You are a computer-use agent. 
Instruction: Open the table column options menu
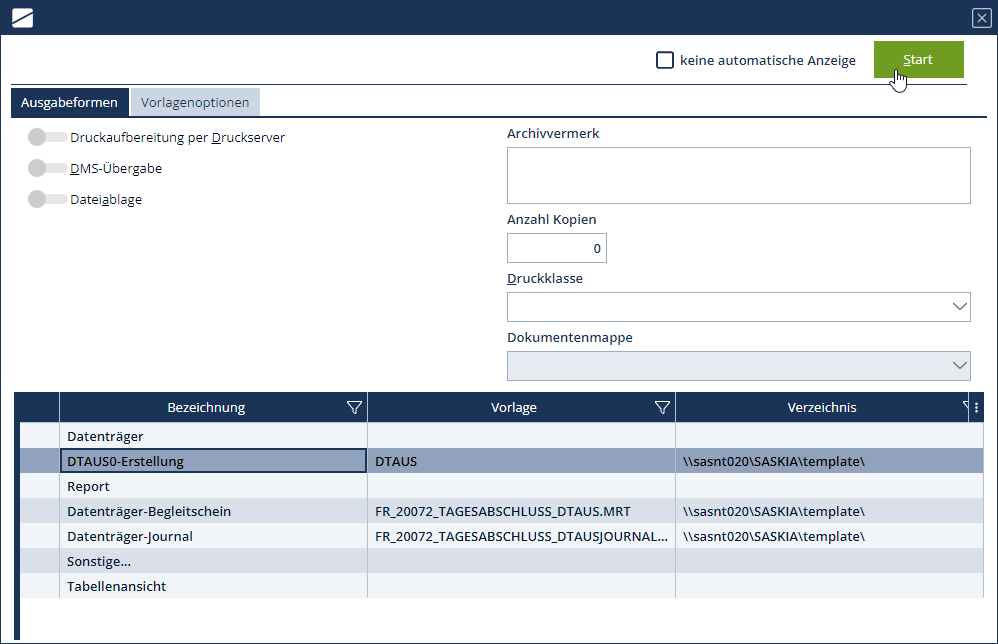coord(976,407)
